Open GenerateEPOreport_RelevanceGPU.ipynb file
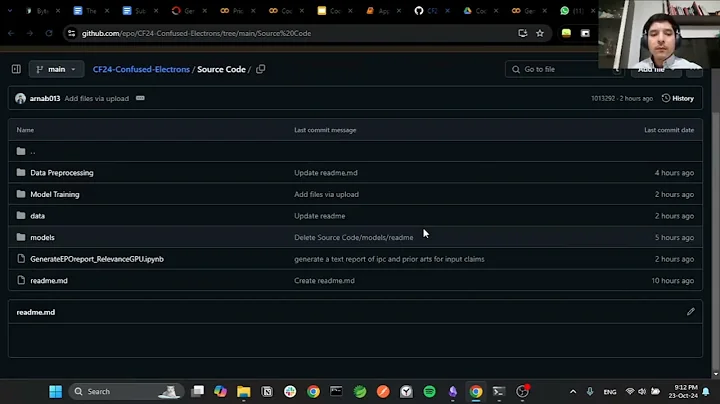Viewport: 720px width, 404px height. point(97,259)
